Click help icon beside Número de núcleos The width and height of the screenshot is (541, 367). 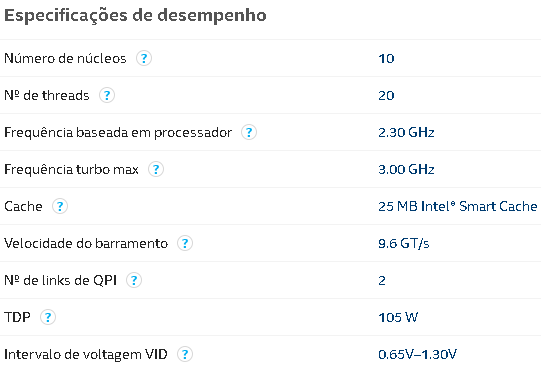tap(144, 58)
